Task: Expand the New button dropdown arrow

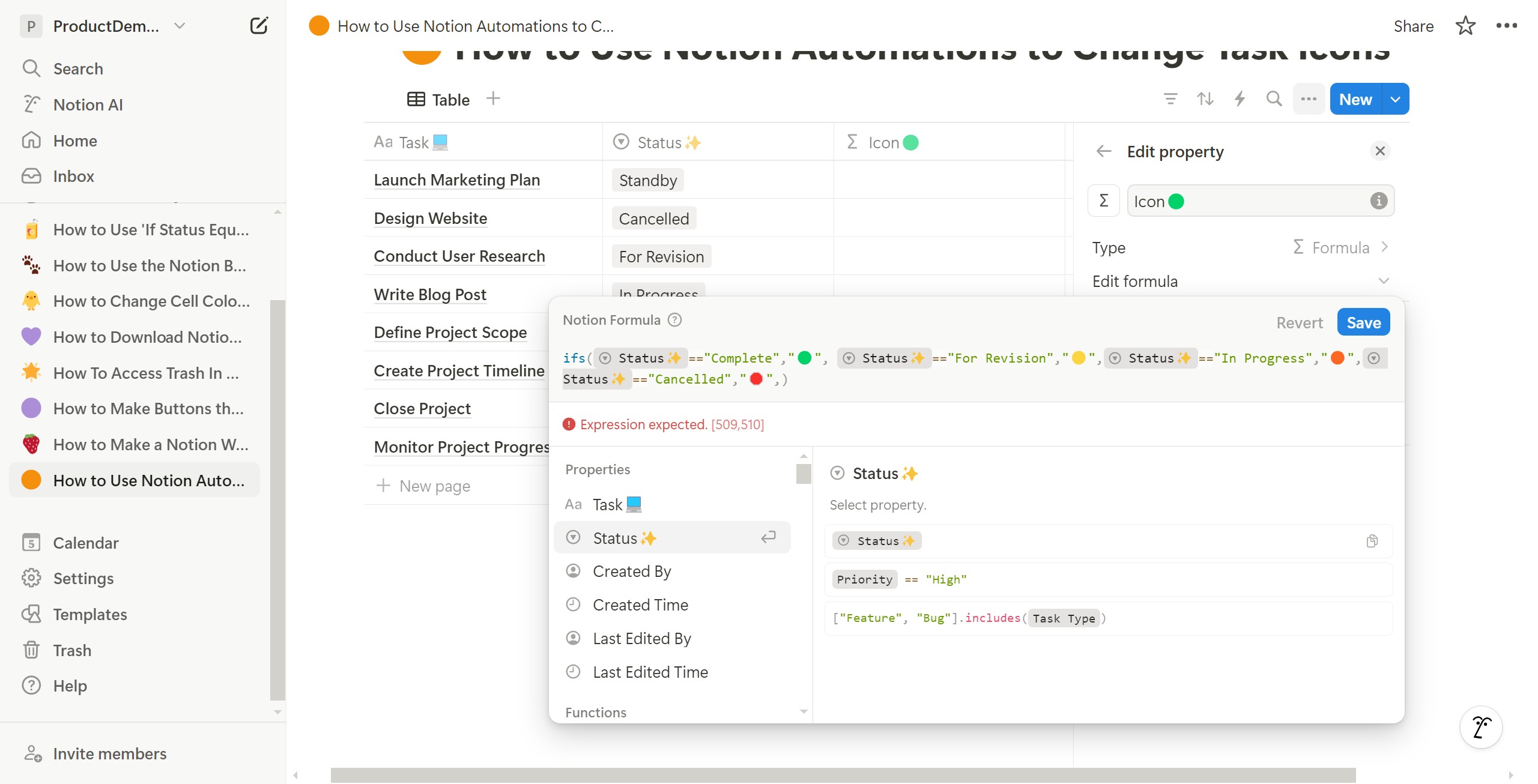Action: [x=1396, y=99]
